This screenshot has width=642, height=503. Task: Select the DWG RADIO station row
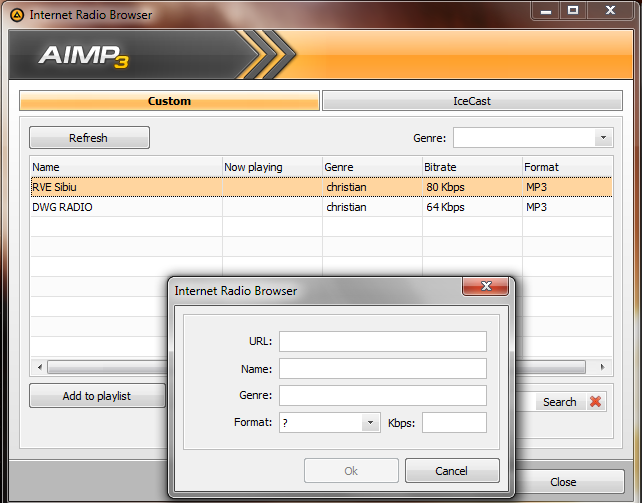coord(321,207)
